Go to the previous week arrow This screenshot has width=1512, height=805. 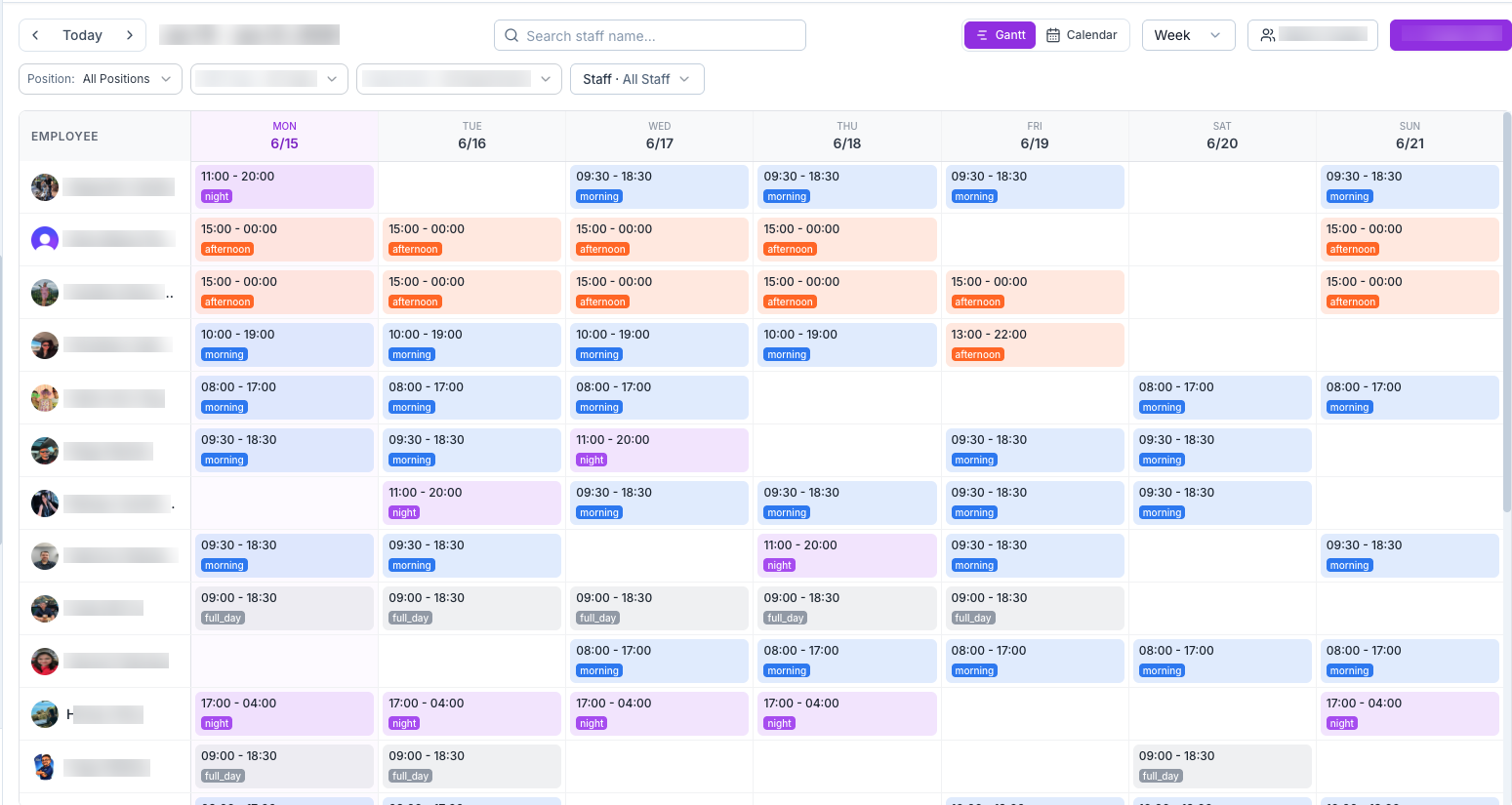(x=35, y=35)
